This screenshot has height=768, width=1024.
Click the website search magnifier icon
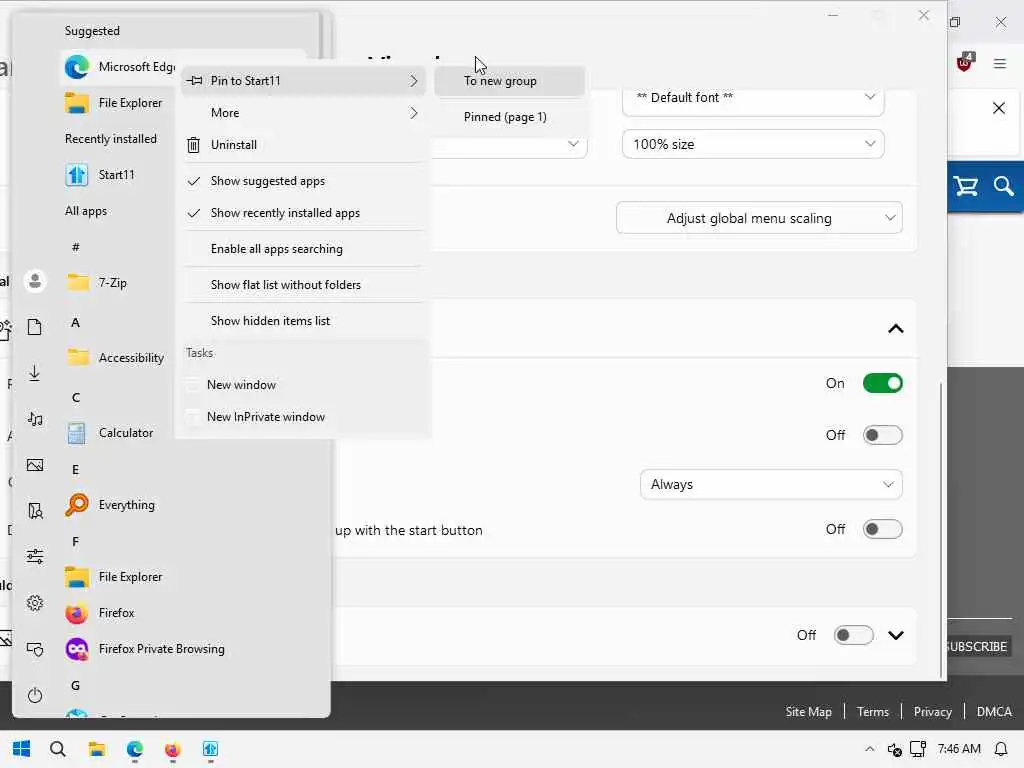coord(1004,187)
